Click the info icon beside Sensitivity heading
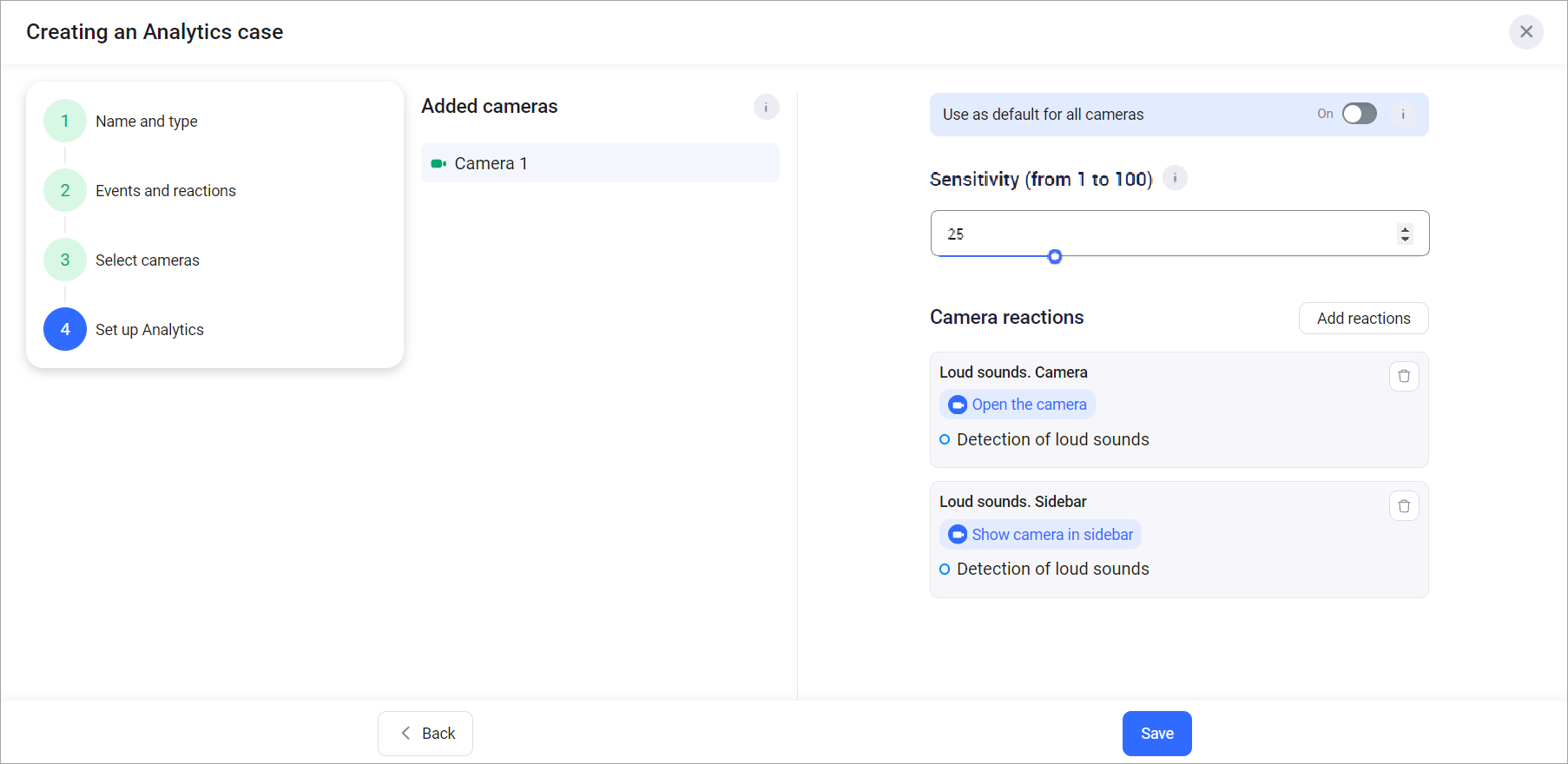Viewport: 1568px width, 764px height. click(x=1175, y=178)
